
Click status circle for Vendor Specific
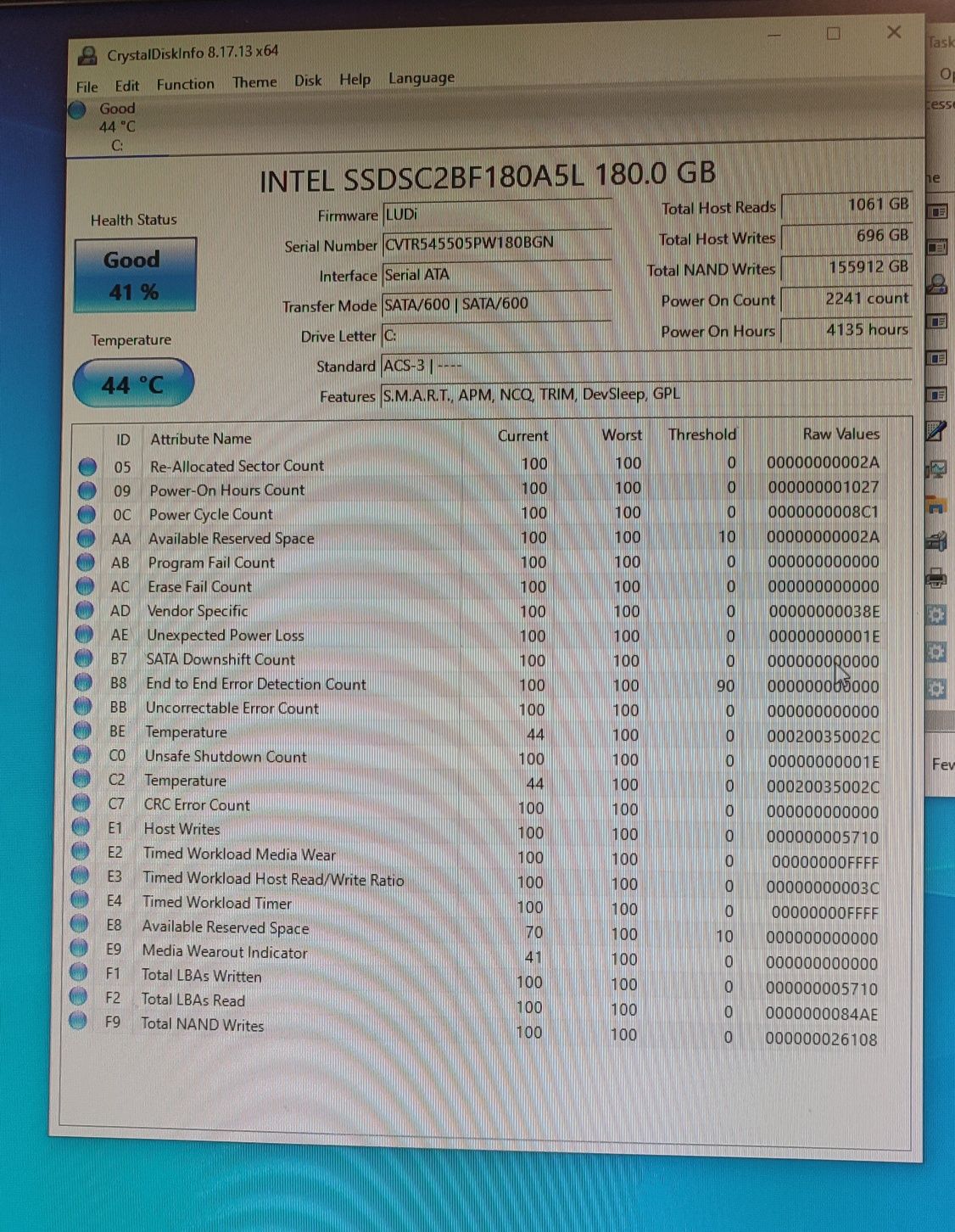[84, 609]
